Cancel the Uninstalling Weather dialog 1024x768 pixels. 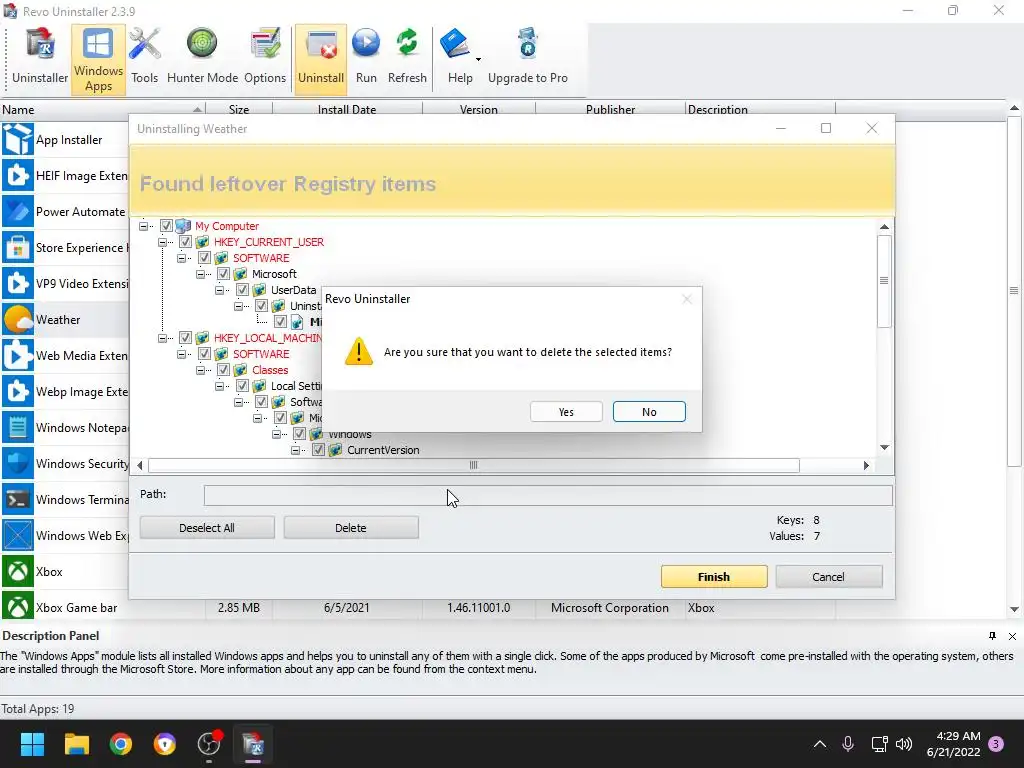[828, 577]
